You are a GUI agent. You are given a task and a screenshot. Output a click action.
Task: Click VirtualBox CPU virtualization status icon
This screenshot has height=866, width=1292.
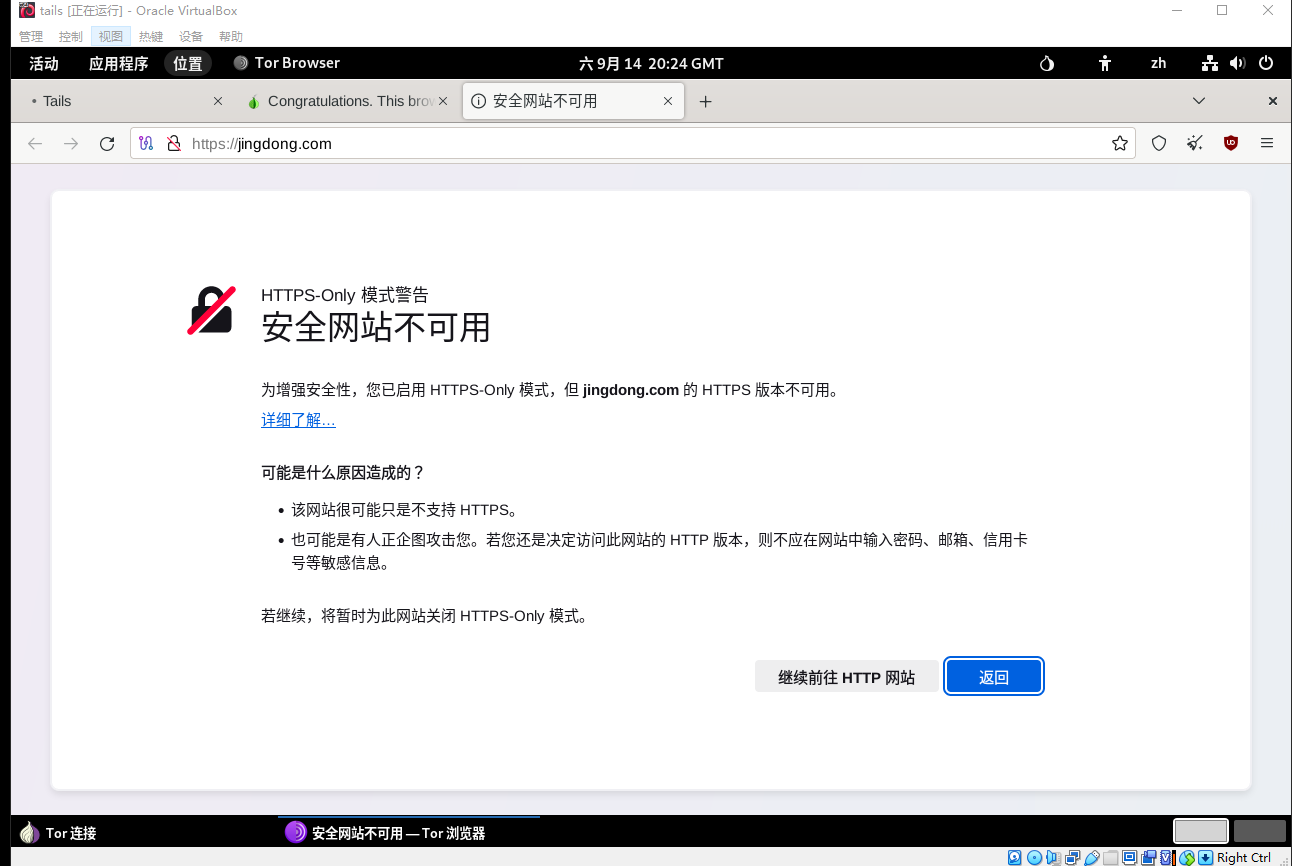click(1167, 857)
